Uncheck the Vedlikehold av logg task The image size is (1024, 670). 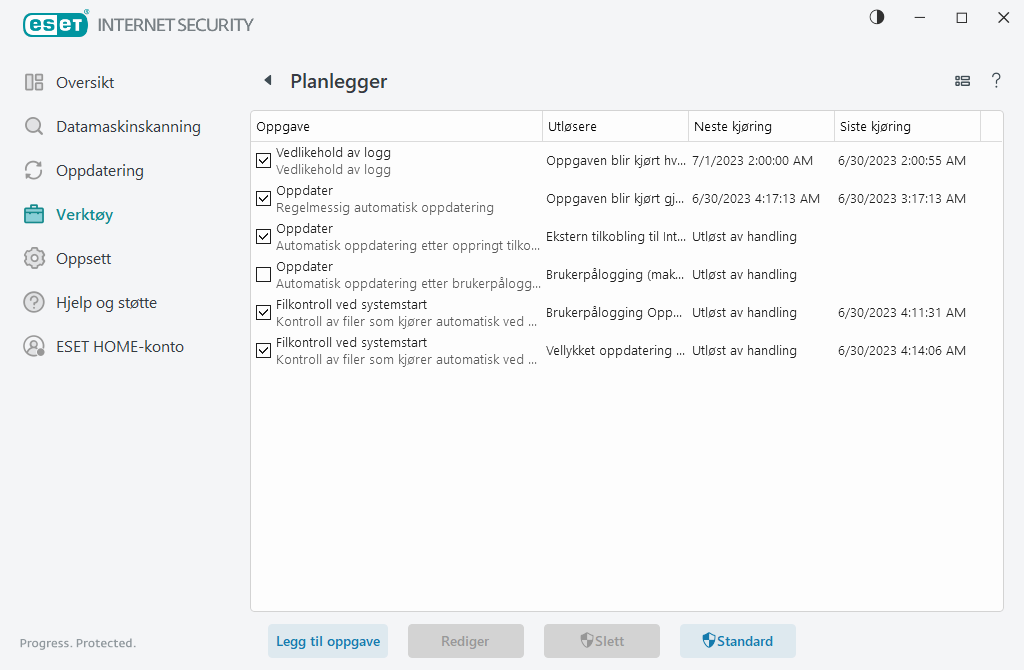(x=264, y=161)
